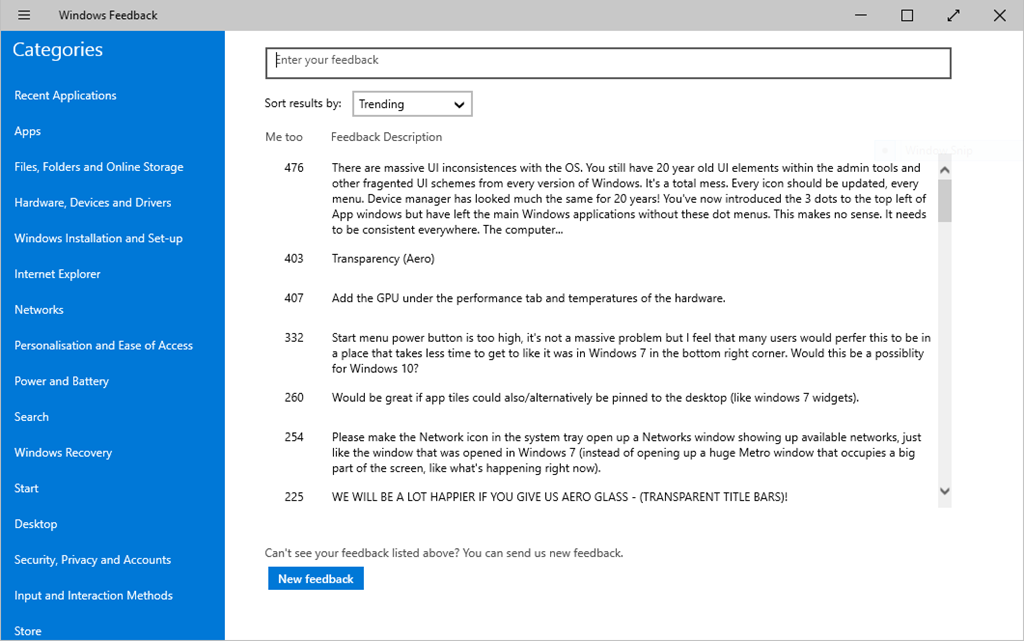
Task: Click the Feedback Description column header
Action: [x=387, y=137]
